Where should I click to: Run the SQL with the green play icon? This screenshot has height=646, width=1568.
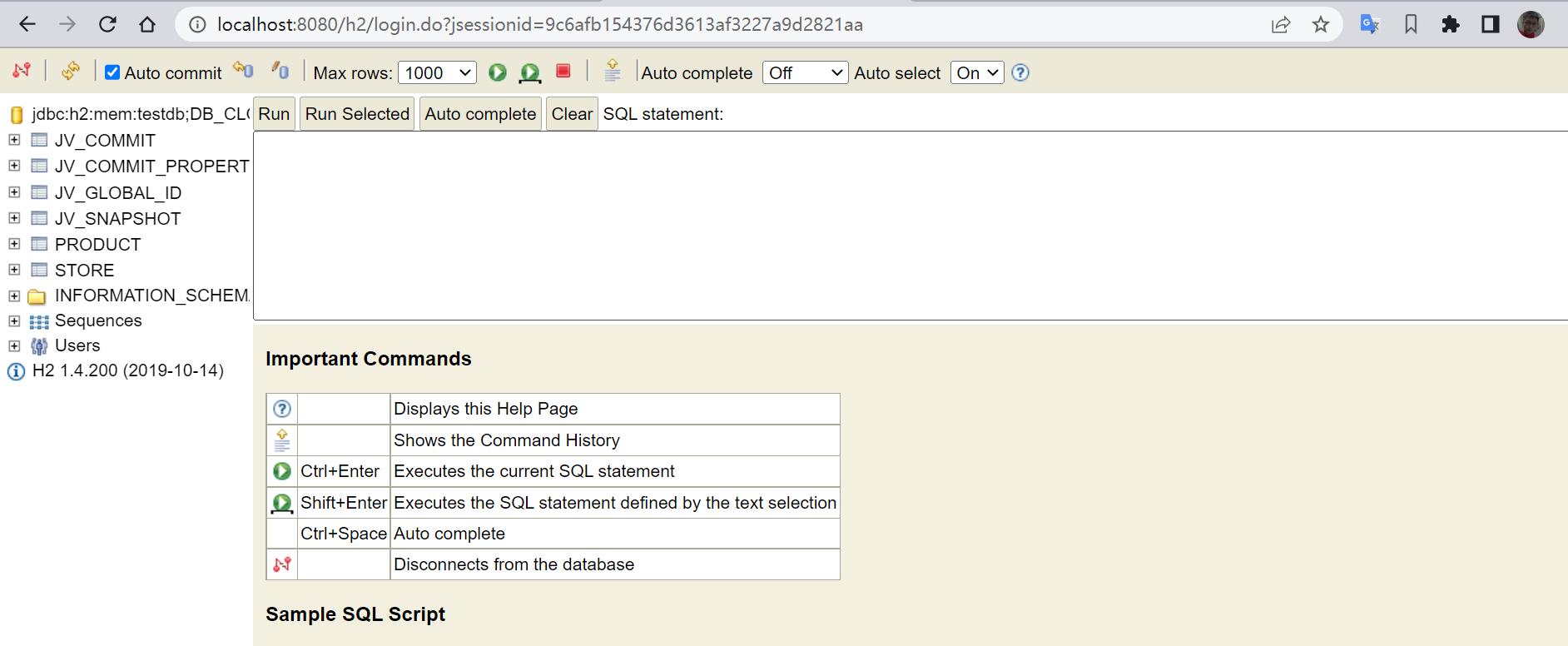498,72
